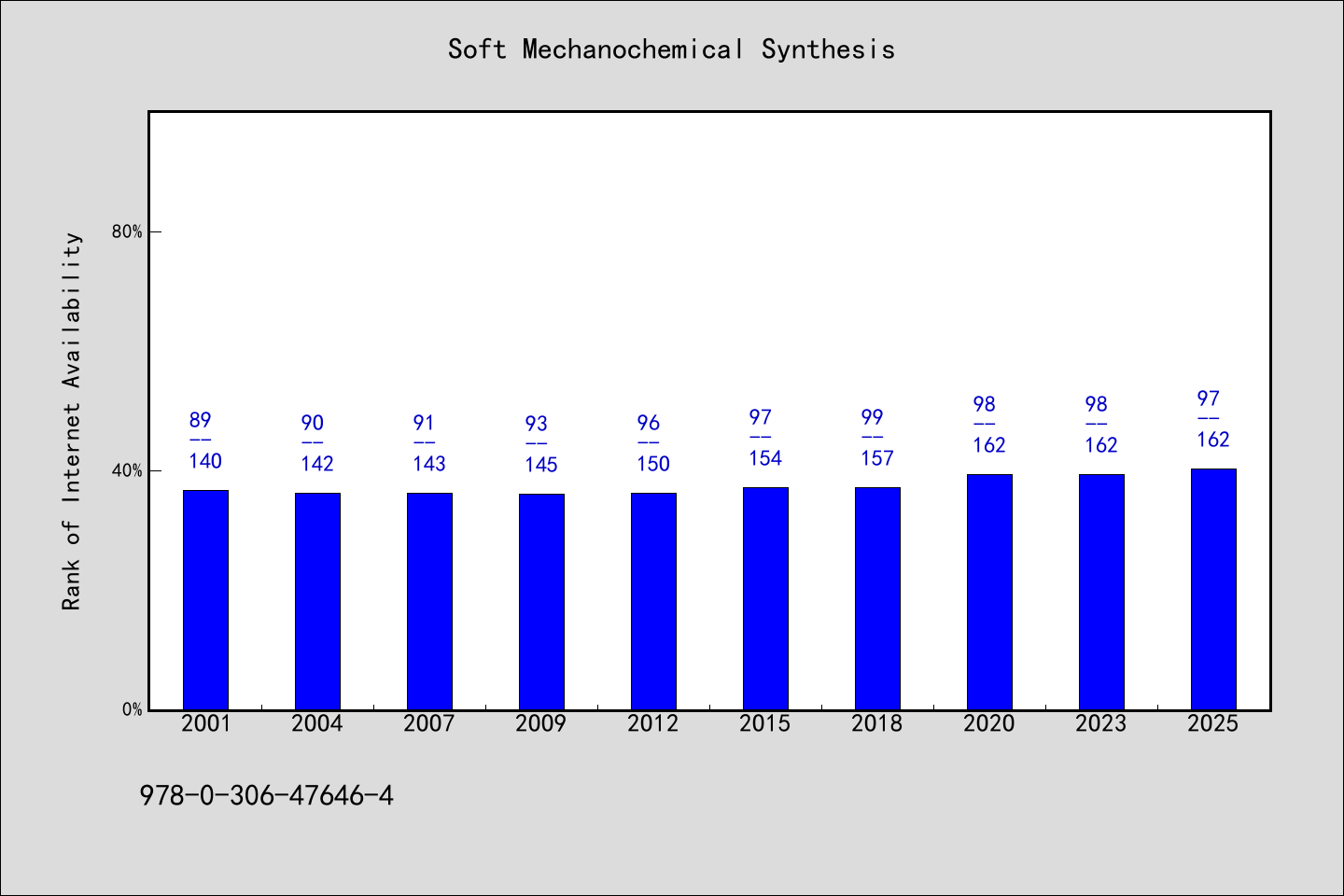Click the 2009 x-axis label
1344x896 pixels.
(541, 723)
